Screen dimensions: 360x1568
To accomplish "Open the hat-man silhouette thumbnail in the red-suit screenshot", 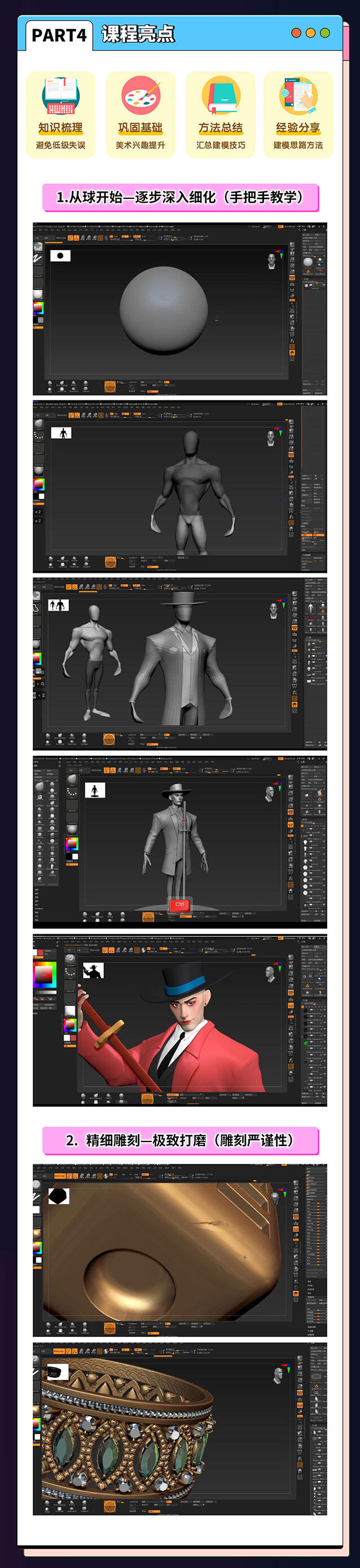I will (93, 970).
